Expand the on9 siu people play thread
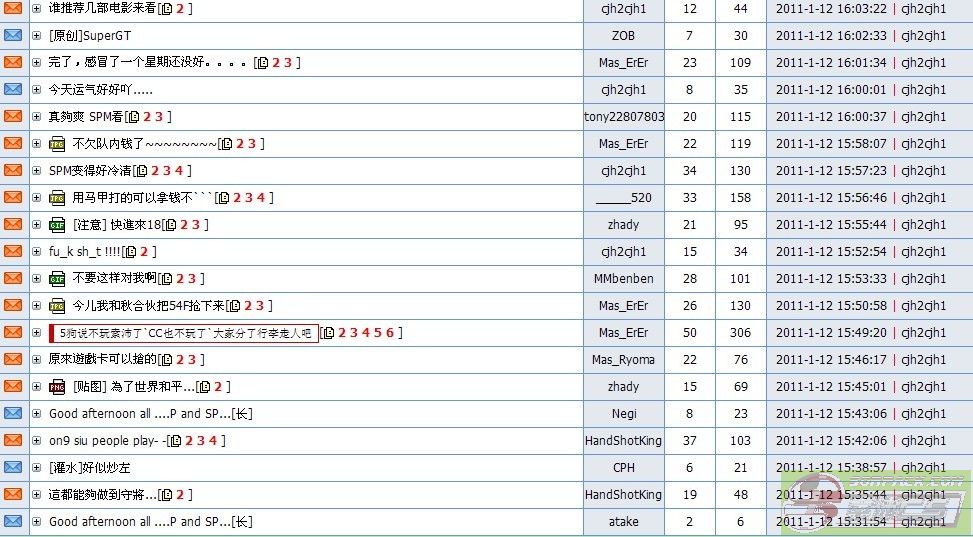Viewport: 973px width, 537px height. coord(37,441)
